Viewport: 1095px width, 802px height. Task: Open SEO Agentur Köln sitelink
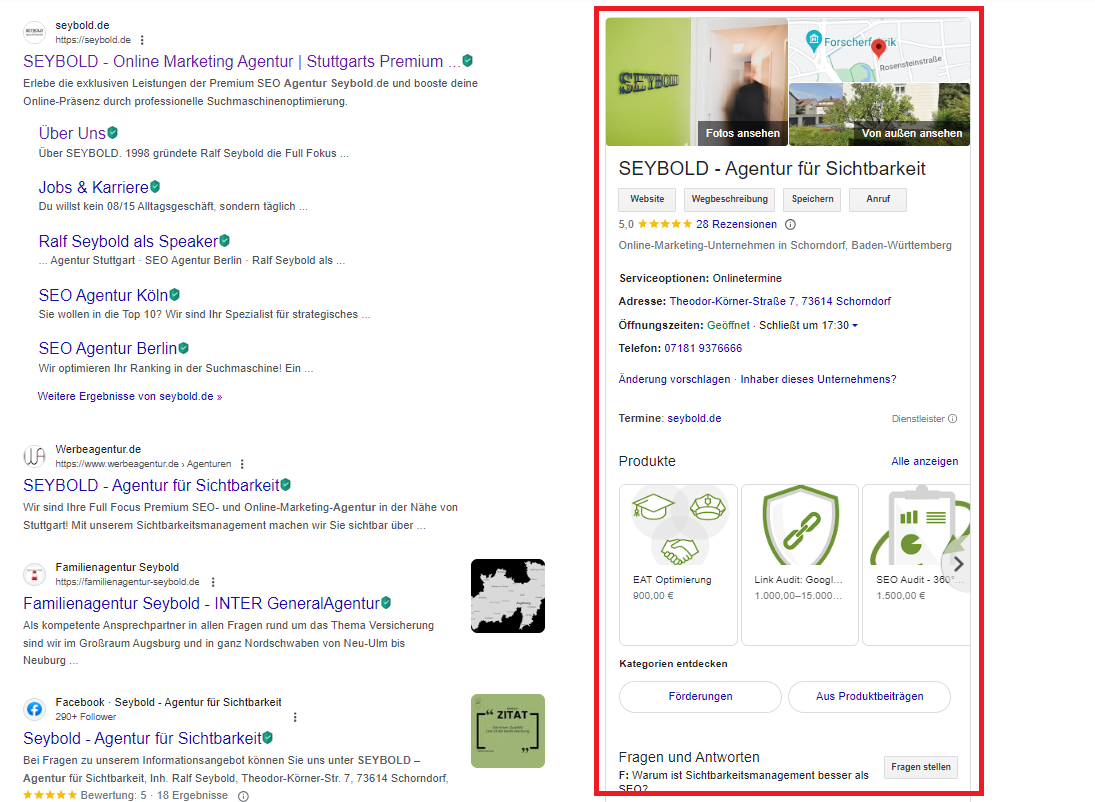[103, 295]
